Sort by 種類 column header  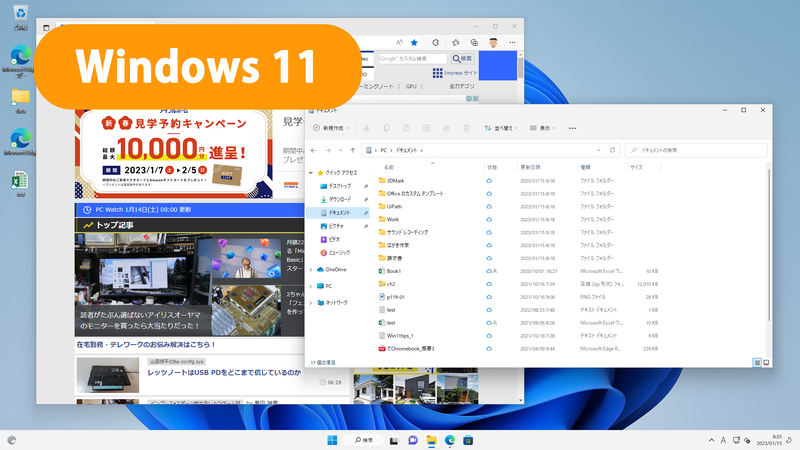[x=585, y=167]
